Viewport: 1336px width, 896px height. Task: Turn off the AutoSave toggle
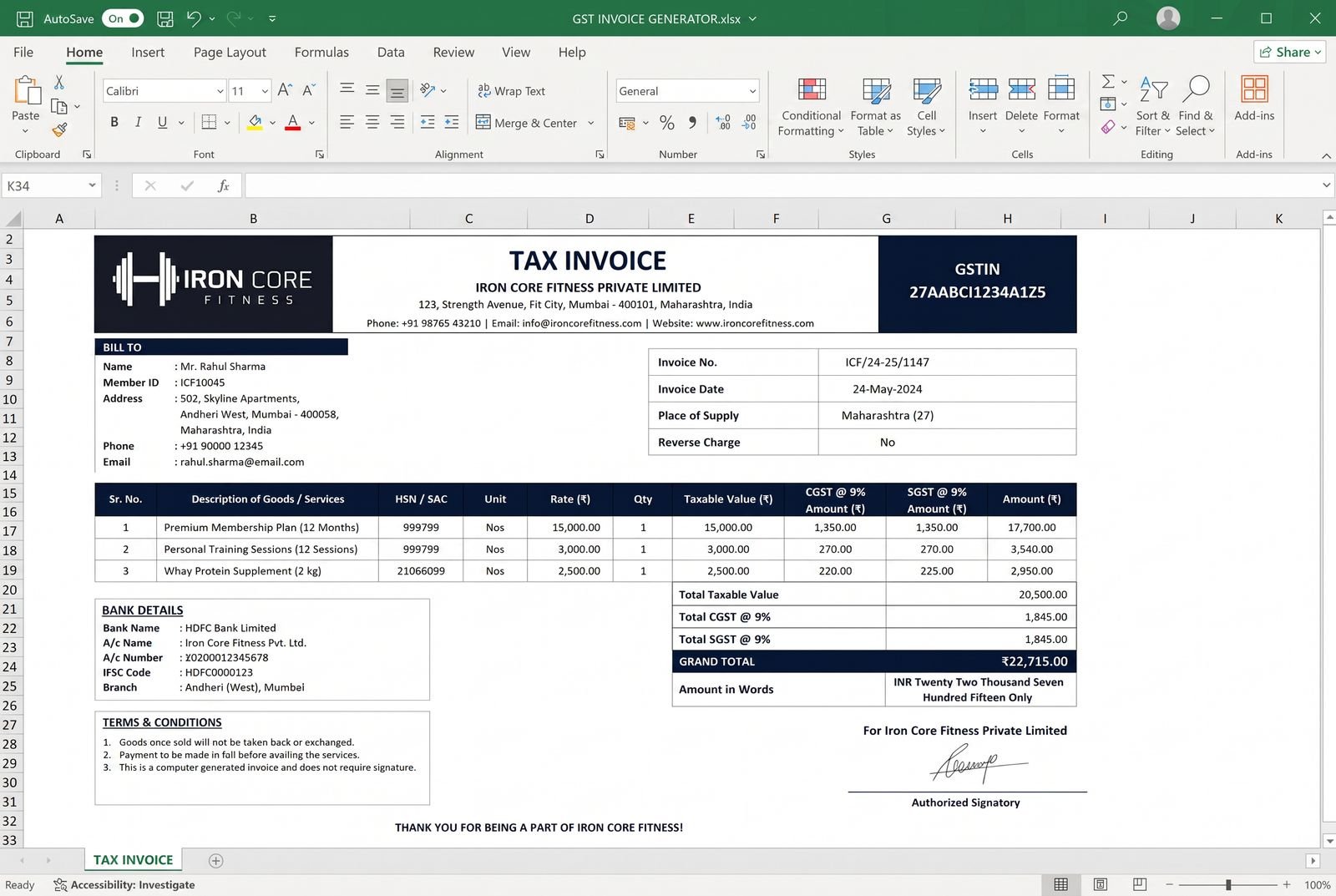[123, 18]
